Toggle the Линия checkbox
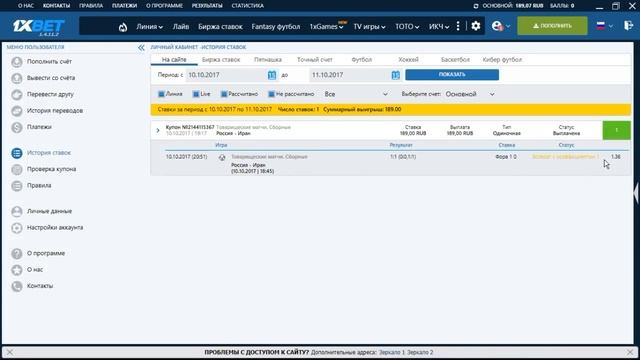Image resolution: width=640 pixels, height=360 pixels. pos(161,94)
